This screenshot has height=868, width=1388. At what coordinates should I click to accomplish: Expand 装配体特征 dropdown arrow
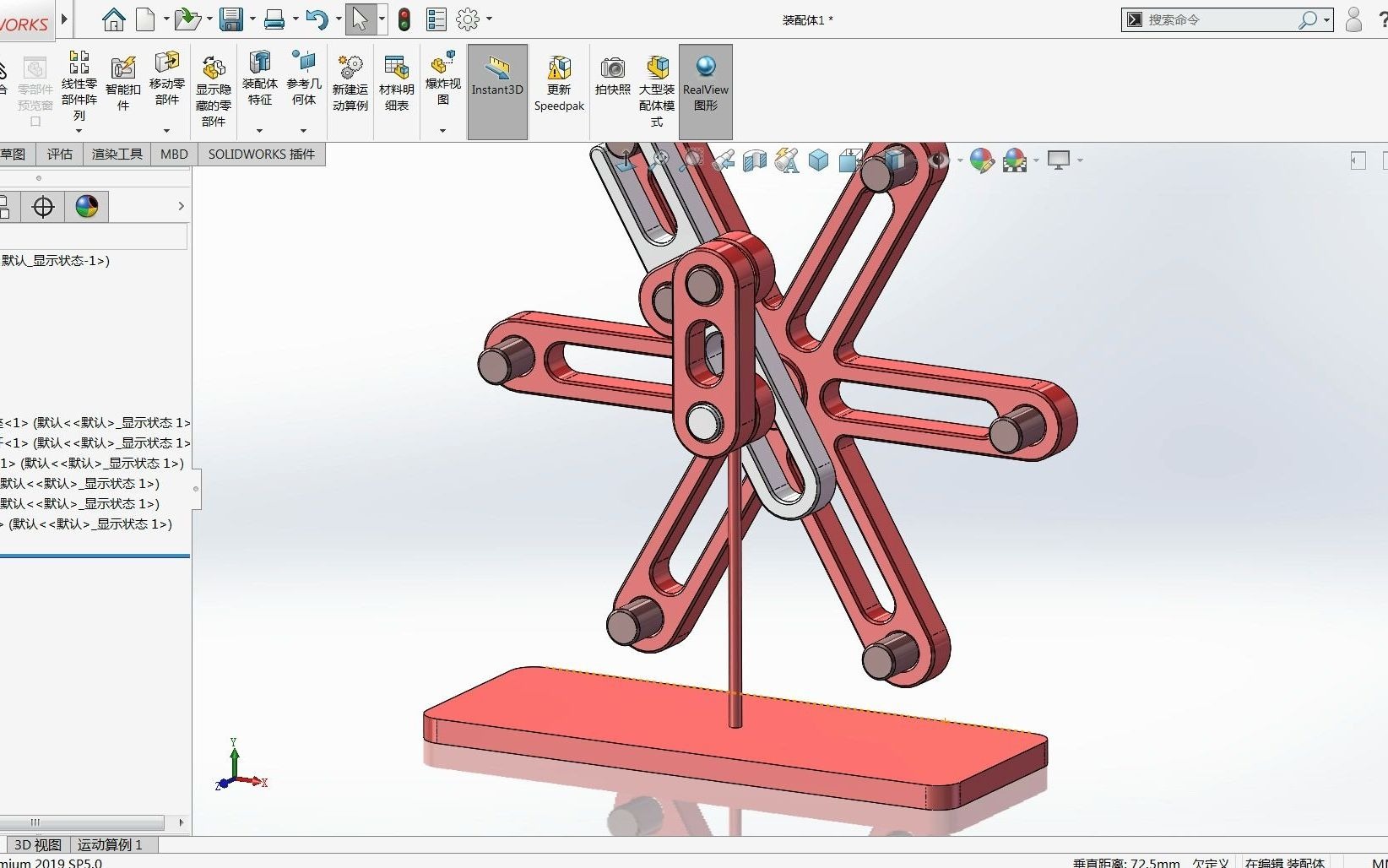(259, 131)
